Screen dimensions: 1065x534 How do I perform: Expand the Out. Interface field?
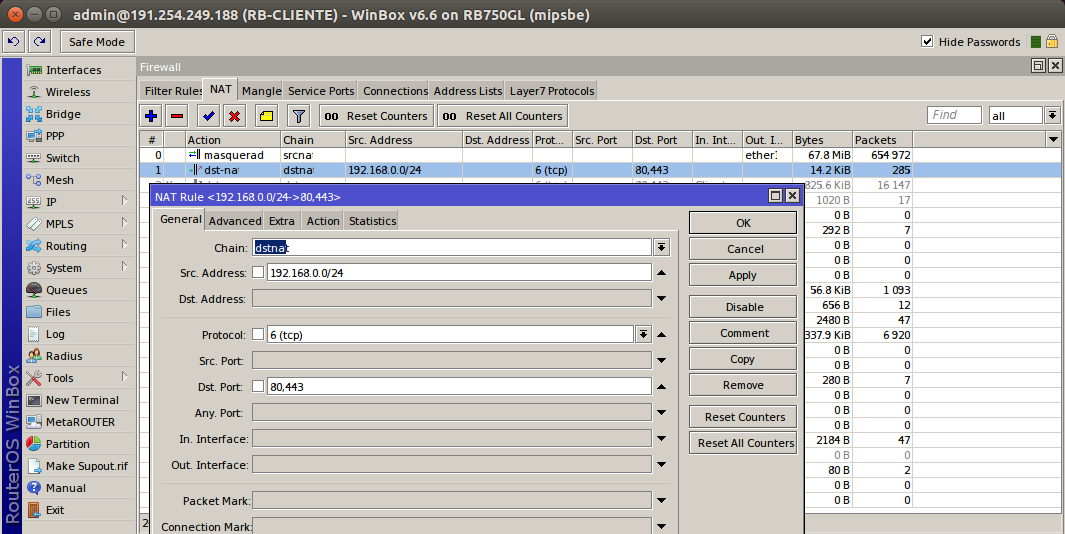662,465
